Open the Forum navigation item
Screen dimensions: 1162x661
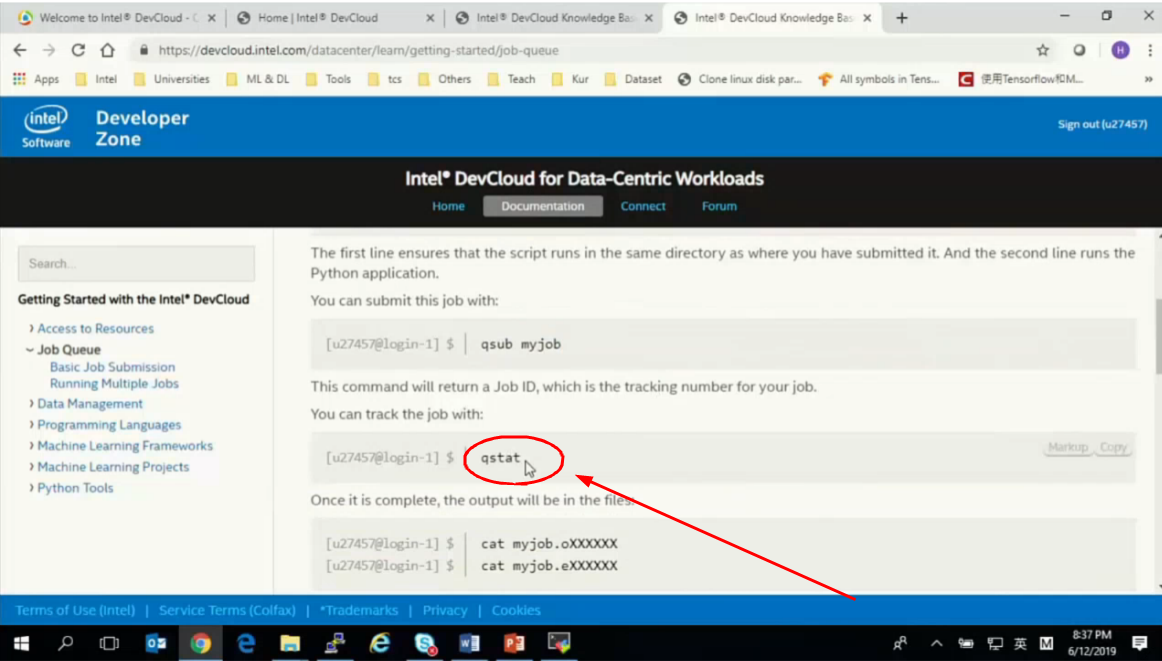(x=719, y=206)
